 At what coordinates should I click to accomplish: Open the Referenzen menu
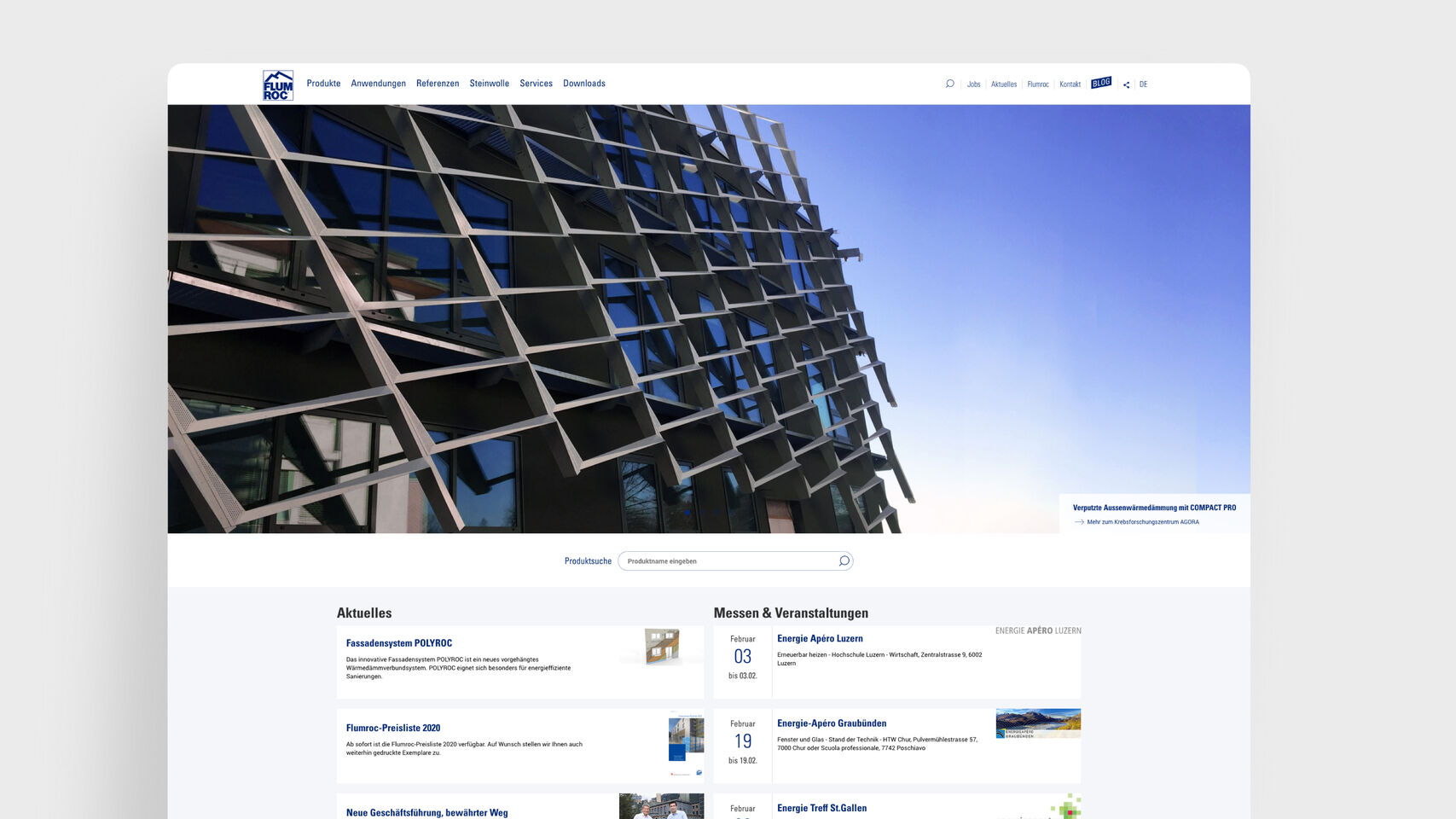pyautogui.click(x=438, y=84)
